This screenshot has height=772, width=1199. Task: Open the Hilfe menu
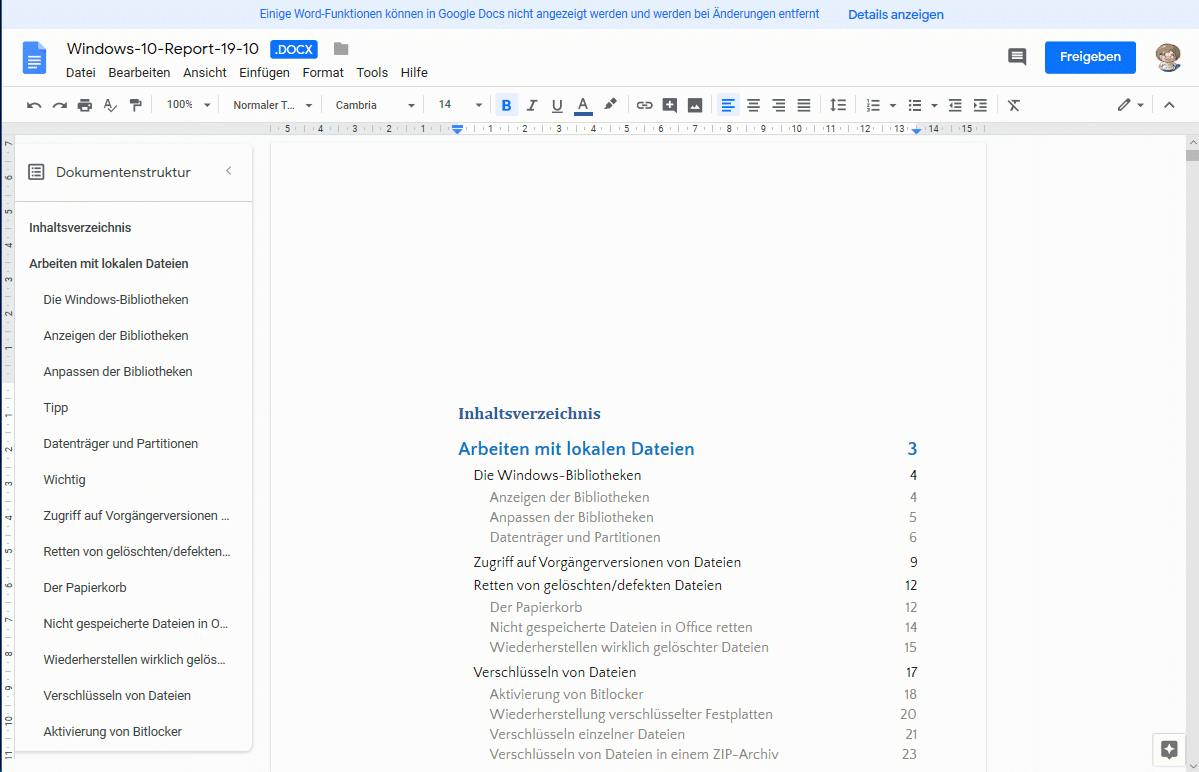point(414,73)
